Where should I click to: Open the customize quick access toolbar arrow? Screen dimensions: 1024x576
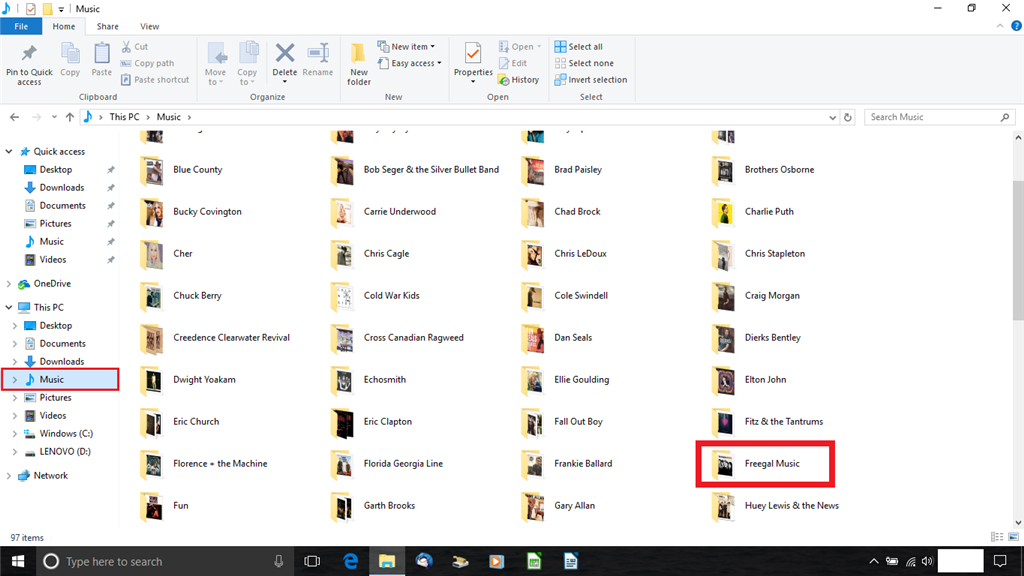tap(61, 9)
